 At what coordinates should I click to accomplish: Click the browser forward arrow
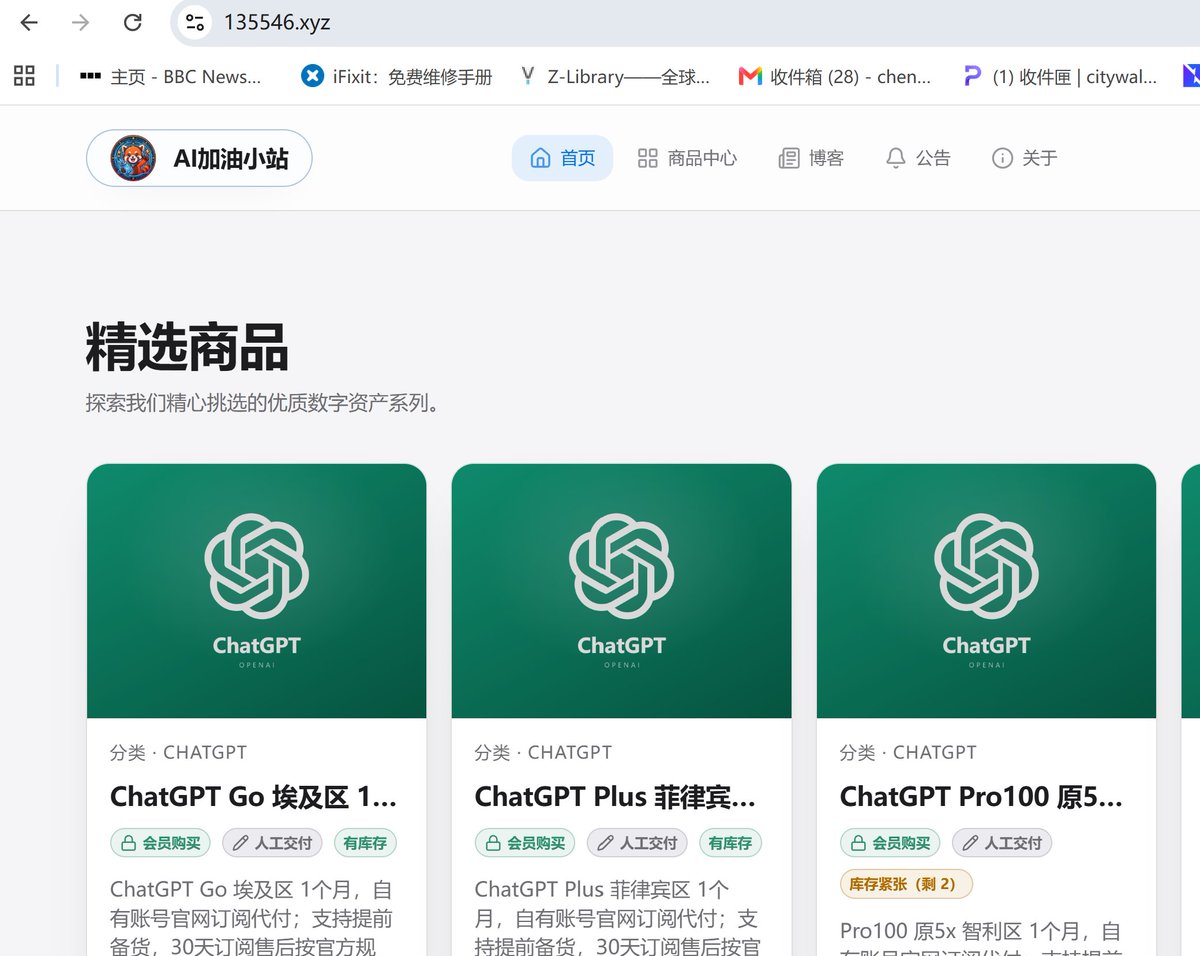[81, 22]
